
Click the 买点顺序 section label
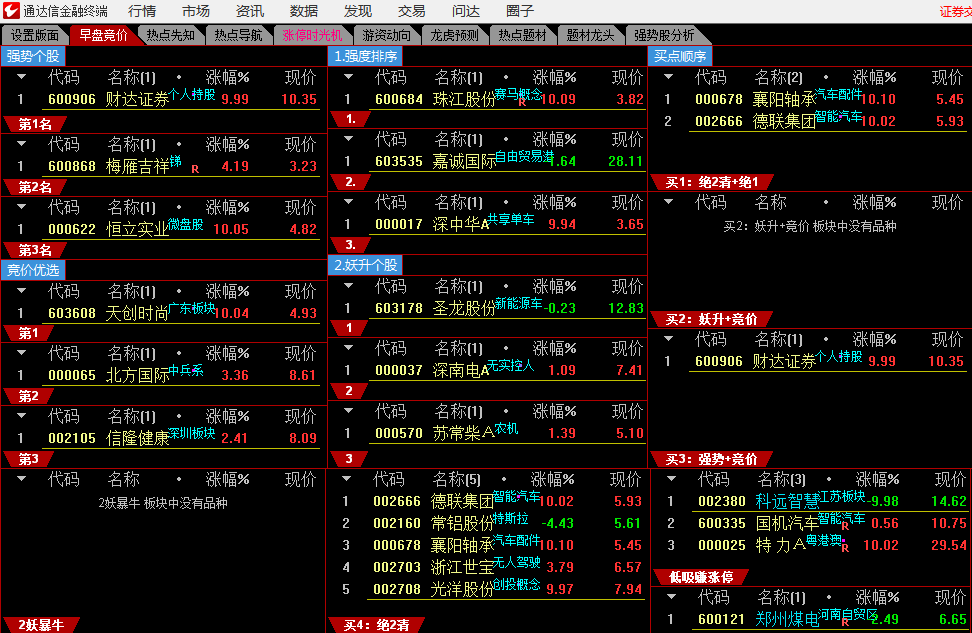[680, 56]
